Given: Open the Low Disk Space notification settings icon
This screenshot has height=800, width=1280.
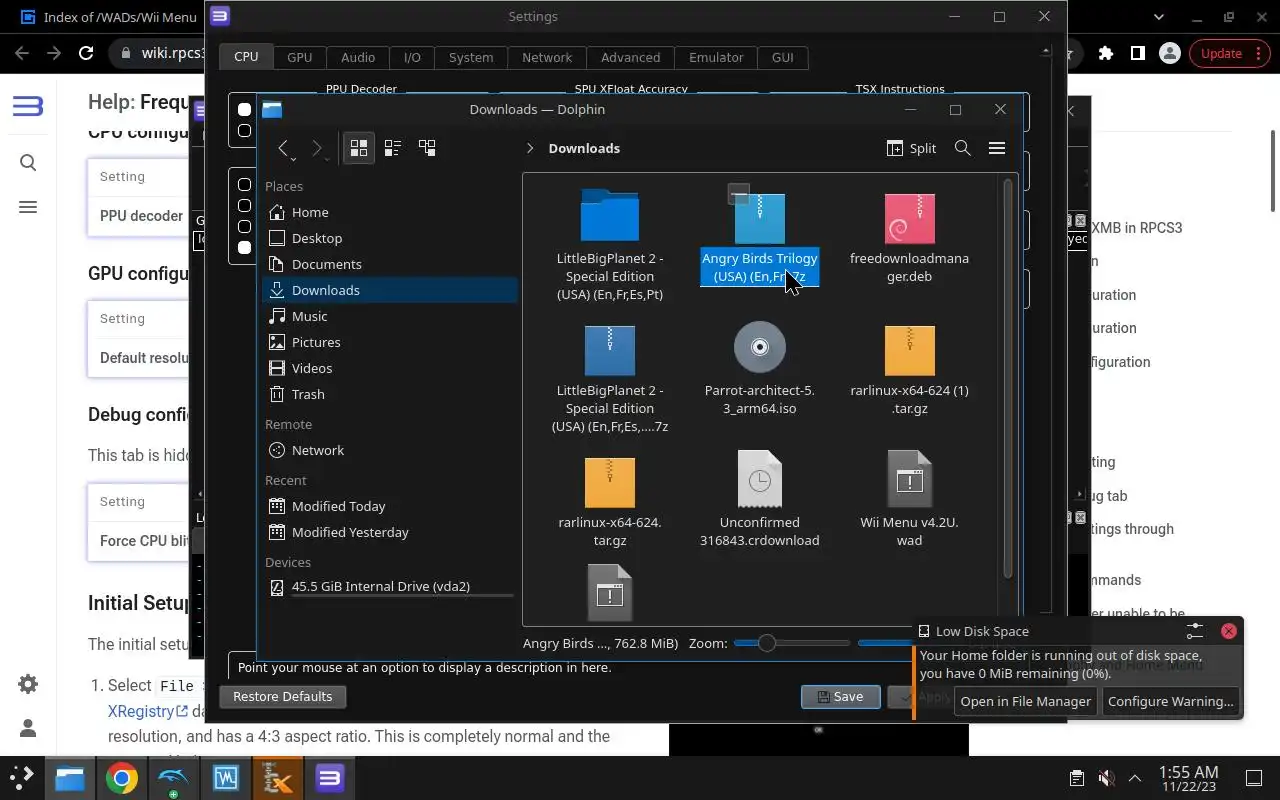Looking at the screenshot, I should tap(1195, 631).
